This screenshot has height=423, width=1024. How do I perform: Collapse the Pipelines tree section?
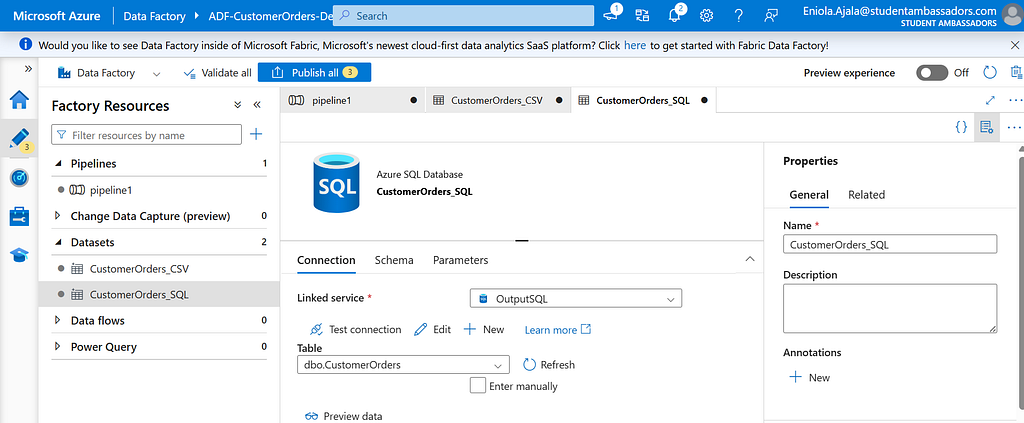click(x=57, y=163)
